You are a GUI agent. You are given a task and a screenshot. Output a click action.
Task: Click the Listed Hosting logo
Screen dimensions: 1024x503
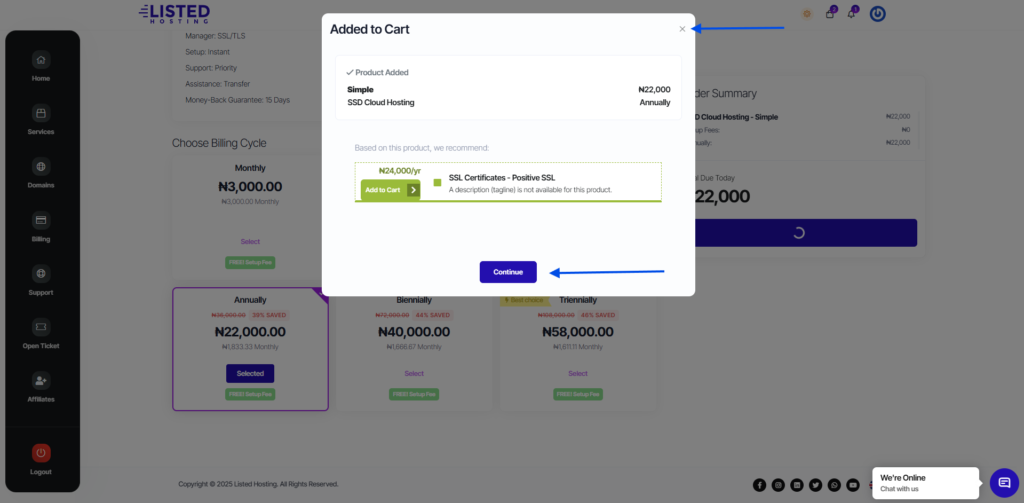(x=175, y=14)
